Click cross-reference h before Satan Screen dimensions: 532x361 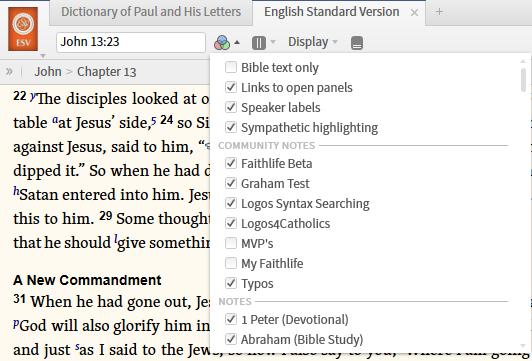pyautogui.click(x=16, y=191)
